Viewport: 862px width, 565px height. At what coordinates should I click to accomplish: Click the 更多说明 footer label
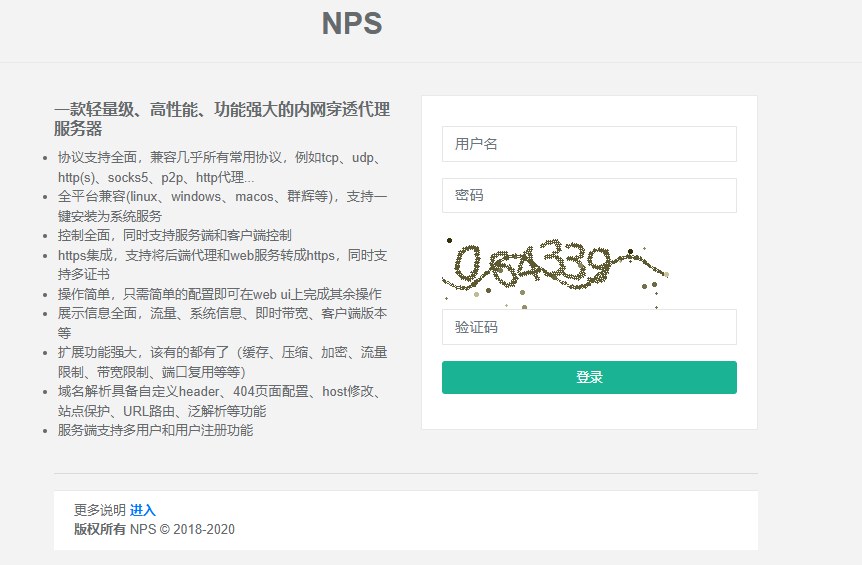(x=100, y=510)
